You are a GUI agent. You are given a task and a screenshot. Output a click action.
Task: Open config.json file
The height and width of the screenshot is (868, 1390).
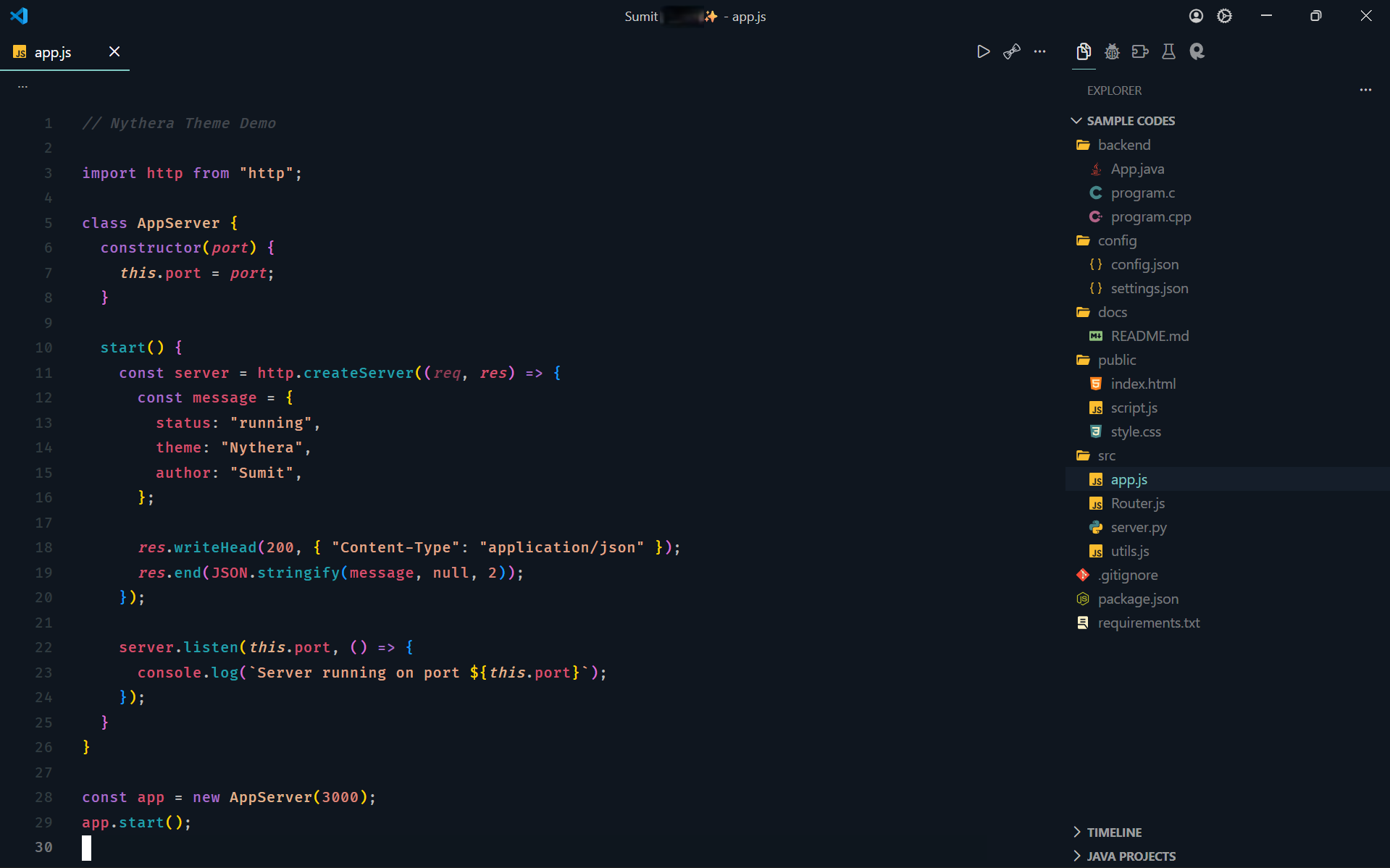[1228, 264]
